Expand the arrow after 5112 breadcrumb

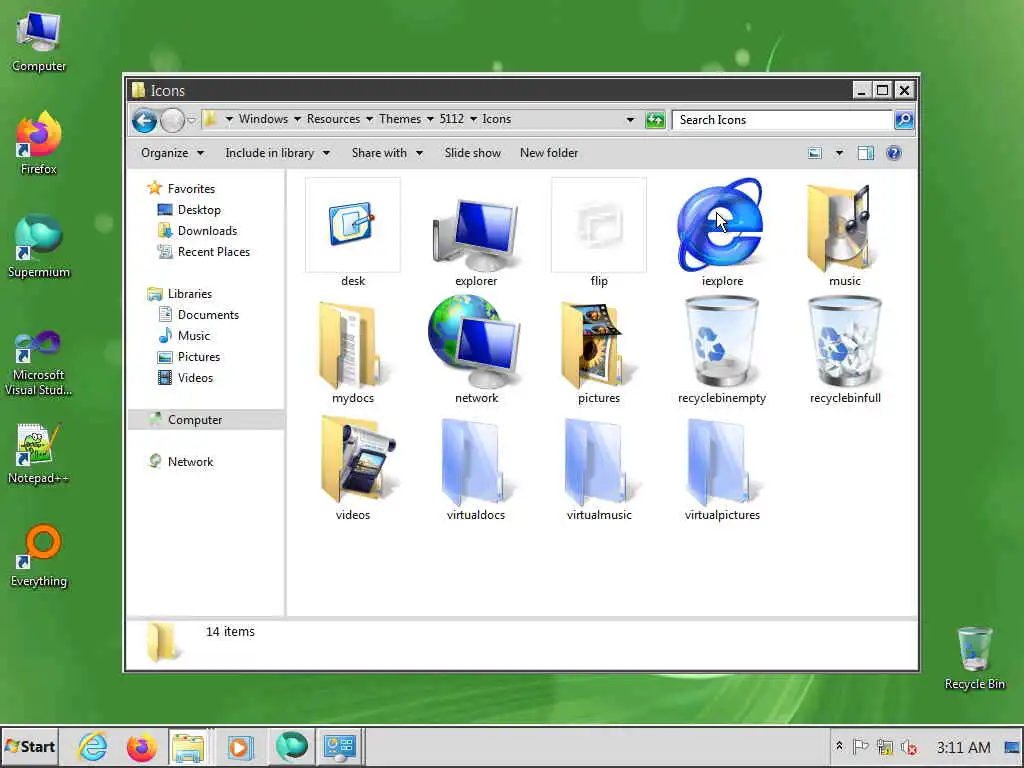pos(473,120)
